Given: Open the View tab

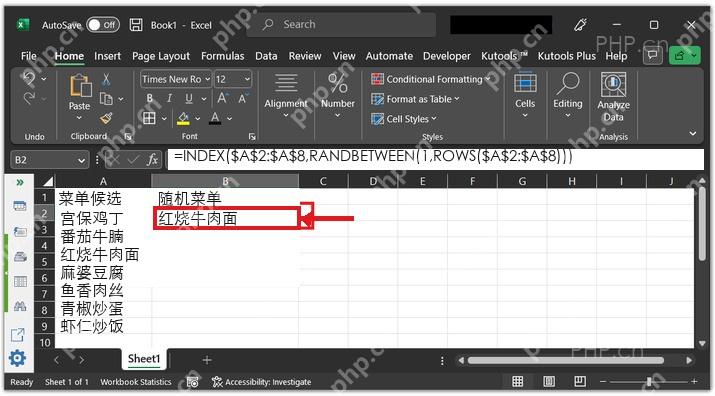Looking at the screenshot, I should 344,56.
